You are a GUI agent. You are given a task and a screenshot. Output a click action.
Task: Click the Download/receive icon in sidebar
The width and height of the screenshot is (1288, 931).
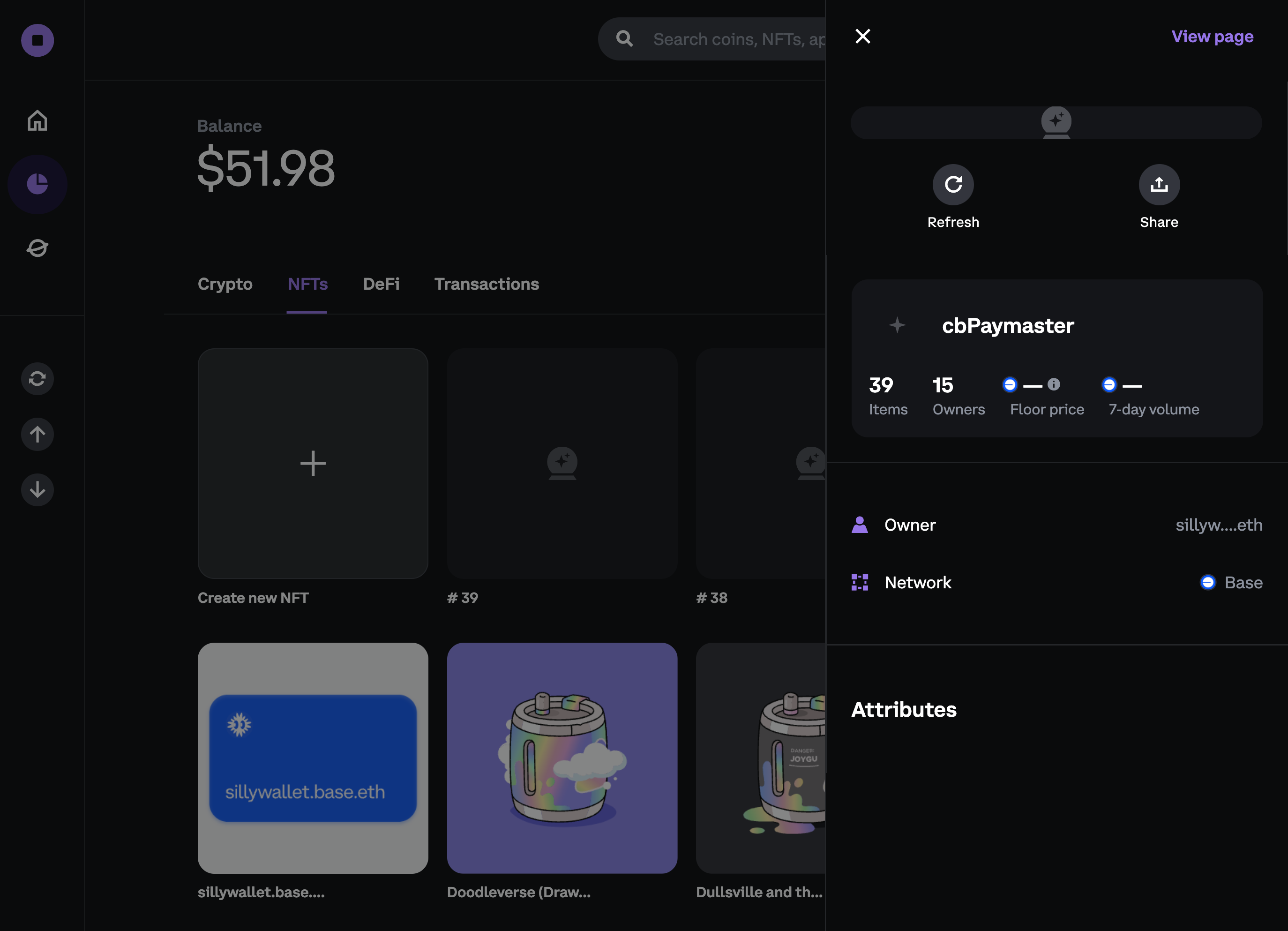[37, 490]
